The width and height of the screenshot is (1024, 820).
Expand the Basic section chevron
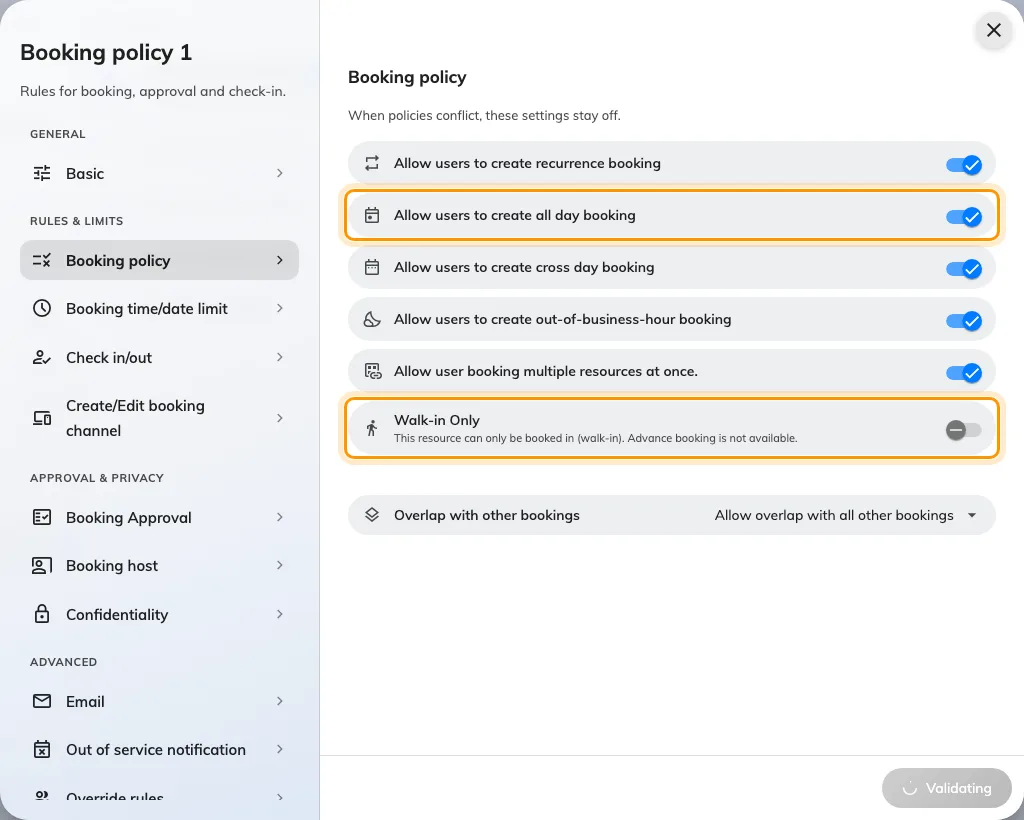[x=280, y=173]
